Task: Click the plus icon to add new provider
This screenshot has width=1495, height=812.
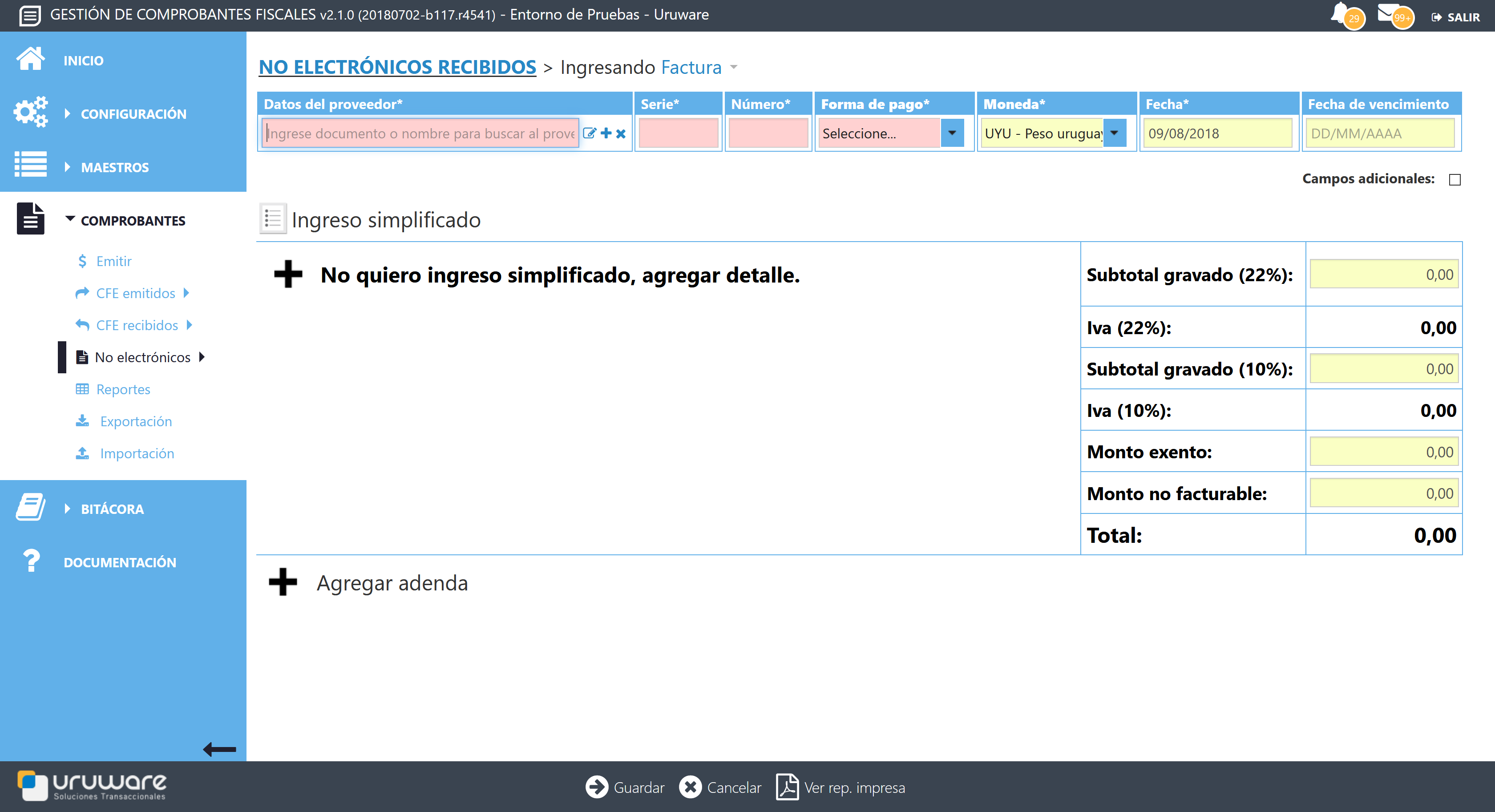Action: (x=605, y=133)
